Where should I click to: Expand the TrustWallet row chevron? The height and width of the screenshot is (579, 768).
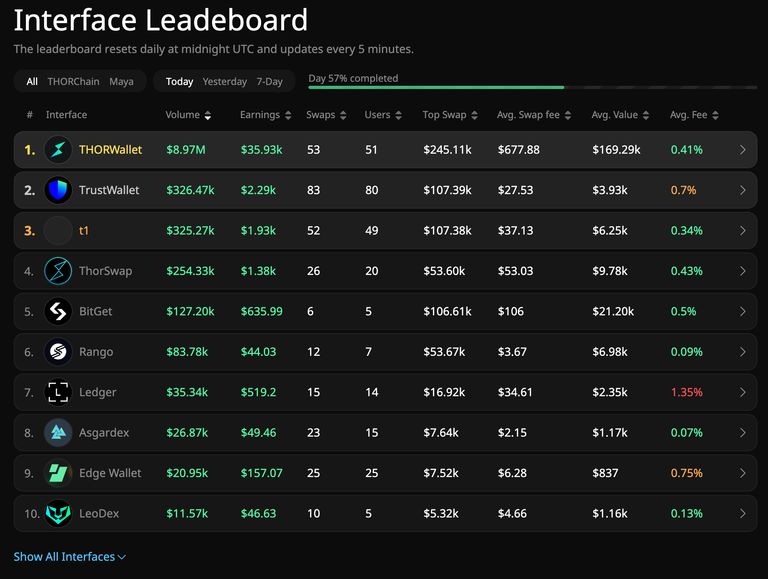point(743,190)
